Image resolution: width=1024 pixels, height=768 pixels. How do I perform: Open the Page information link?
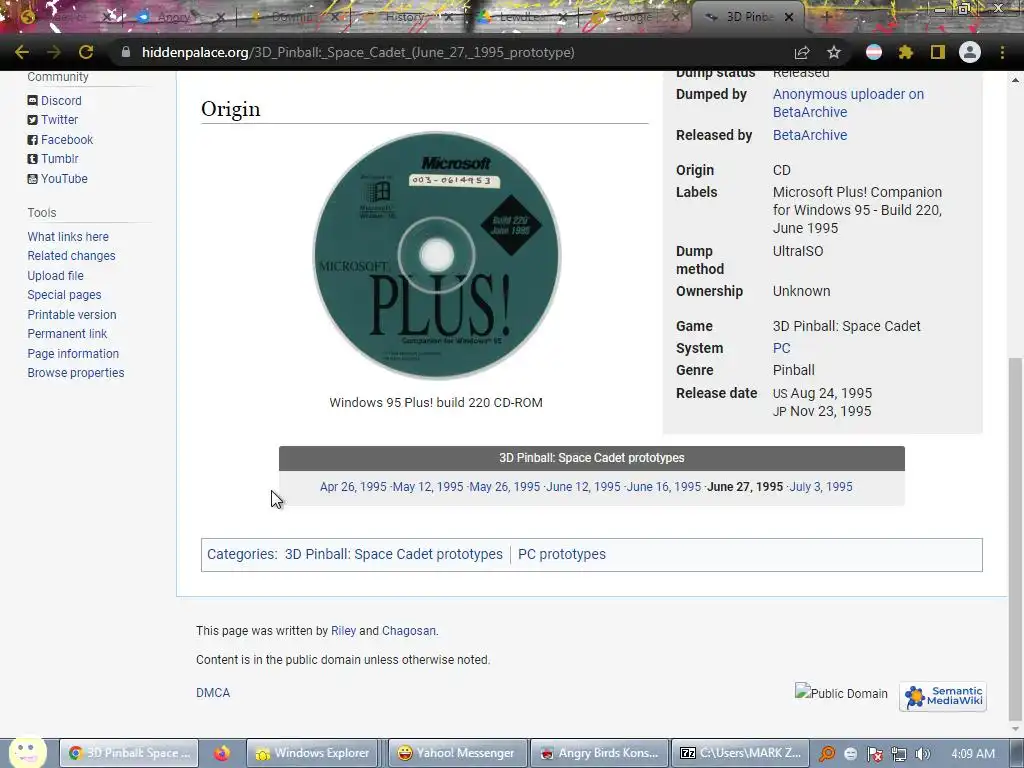click(73, 353)
